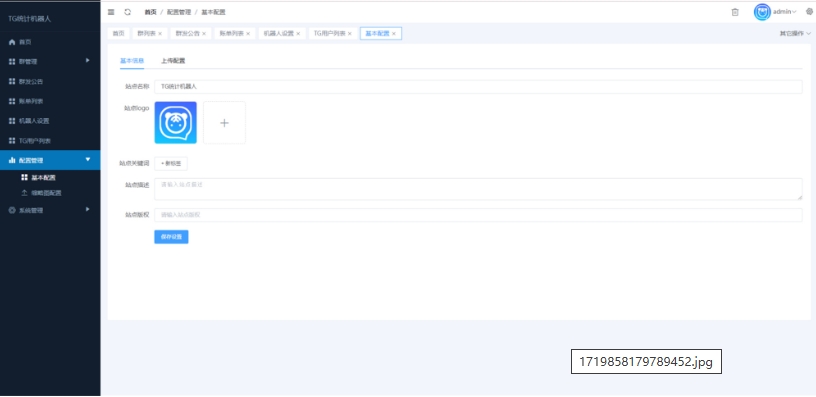The height and width of the screenshot is (397, 816).
Task: Open the settings gear at top right
Action: click(x=809, y=11)
